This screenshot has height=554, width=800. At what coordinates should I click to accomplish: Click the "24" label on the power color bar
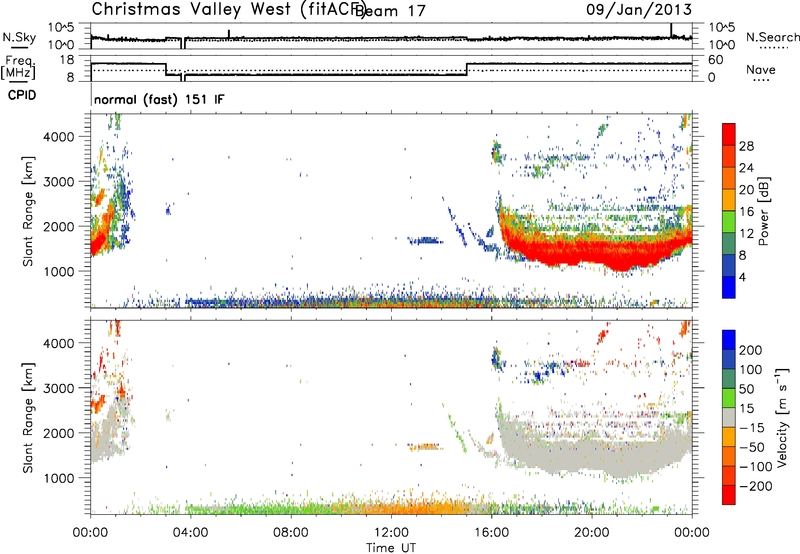tap(746, 168)
